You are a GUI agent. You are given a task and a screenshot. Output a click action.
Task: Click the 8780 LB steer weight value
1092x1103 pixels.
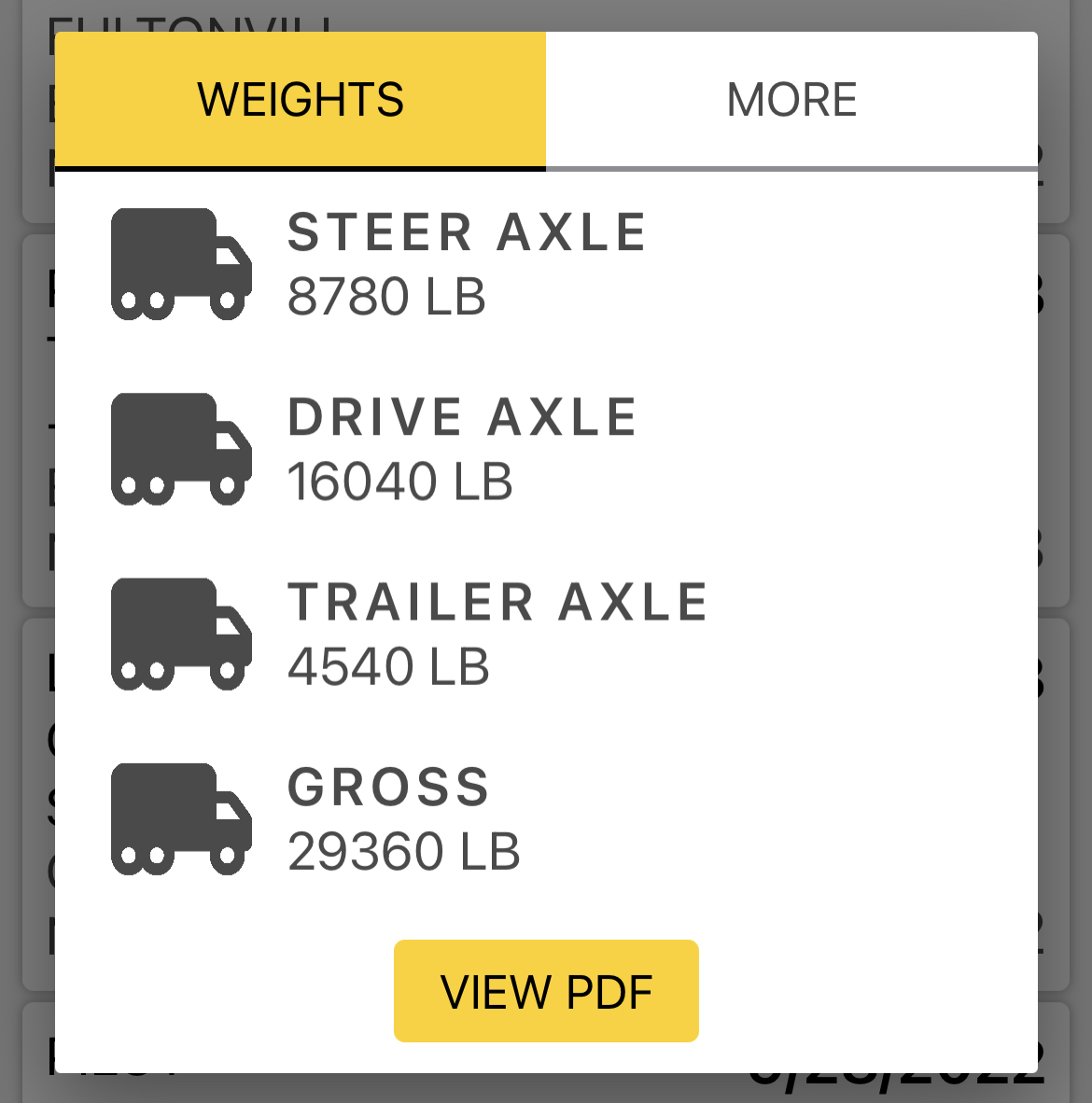(386, 296)
